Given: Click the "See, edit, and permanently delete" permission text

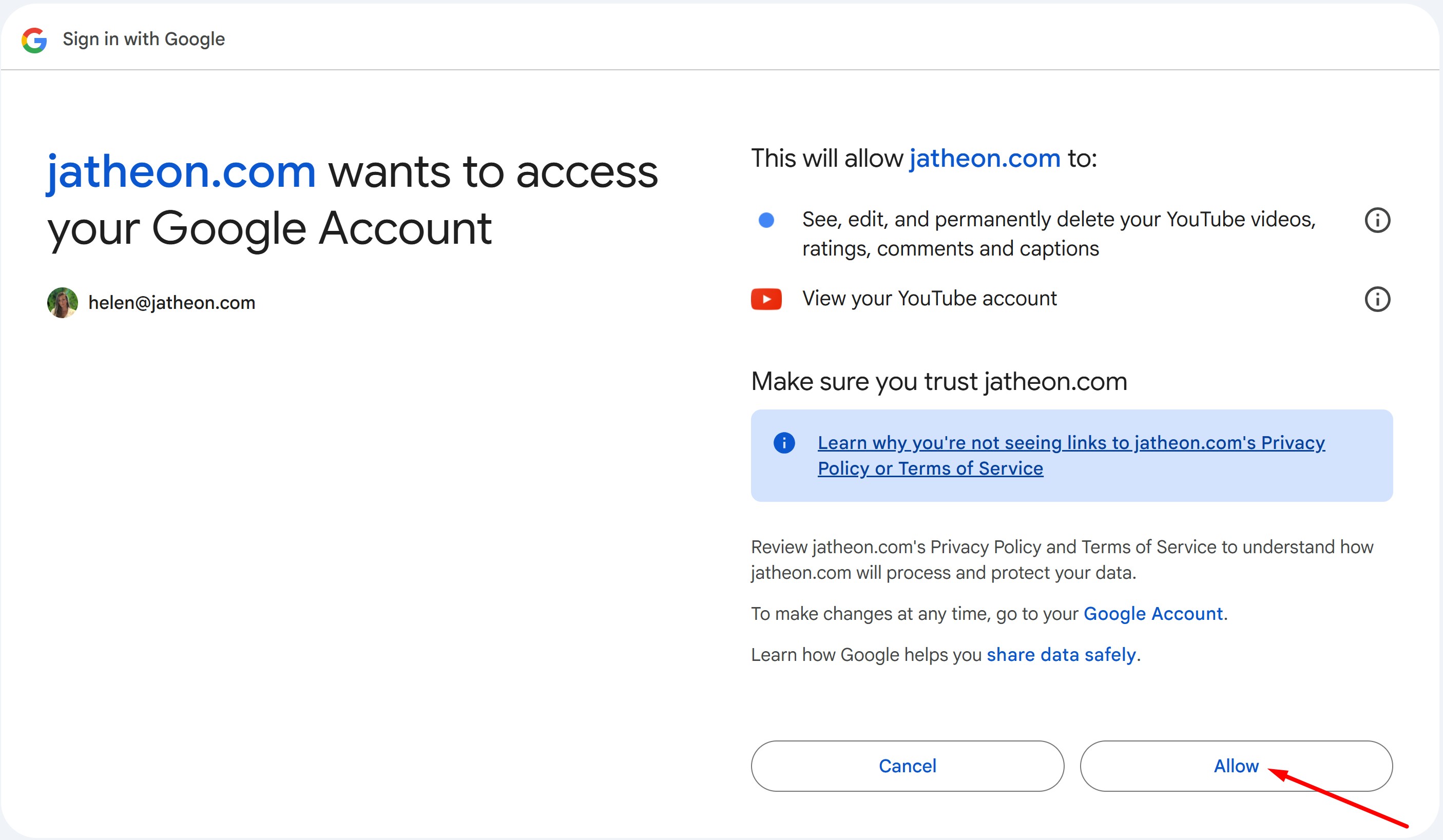Looking at the screenshot, I should (1059, 233).
